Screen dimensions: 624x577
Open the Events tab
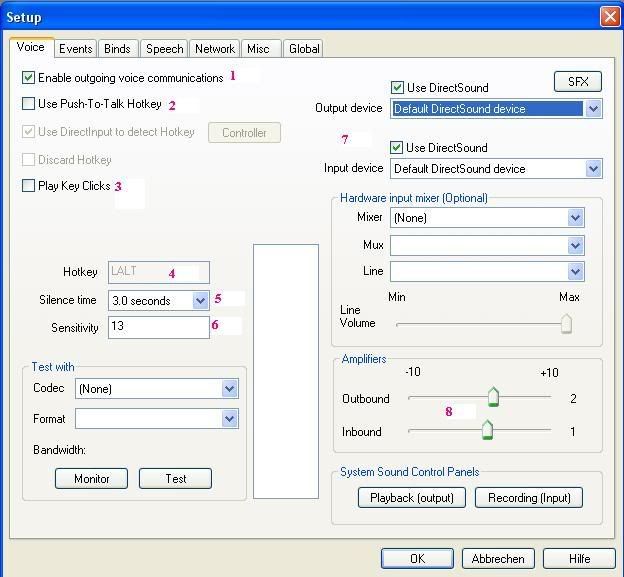pos(76,49)
